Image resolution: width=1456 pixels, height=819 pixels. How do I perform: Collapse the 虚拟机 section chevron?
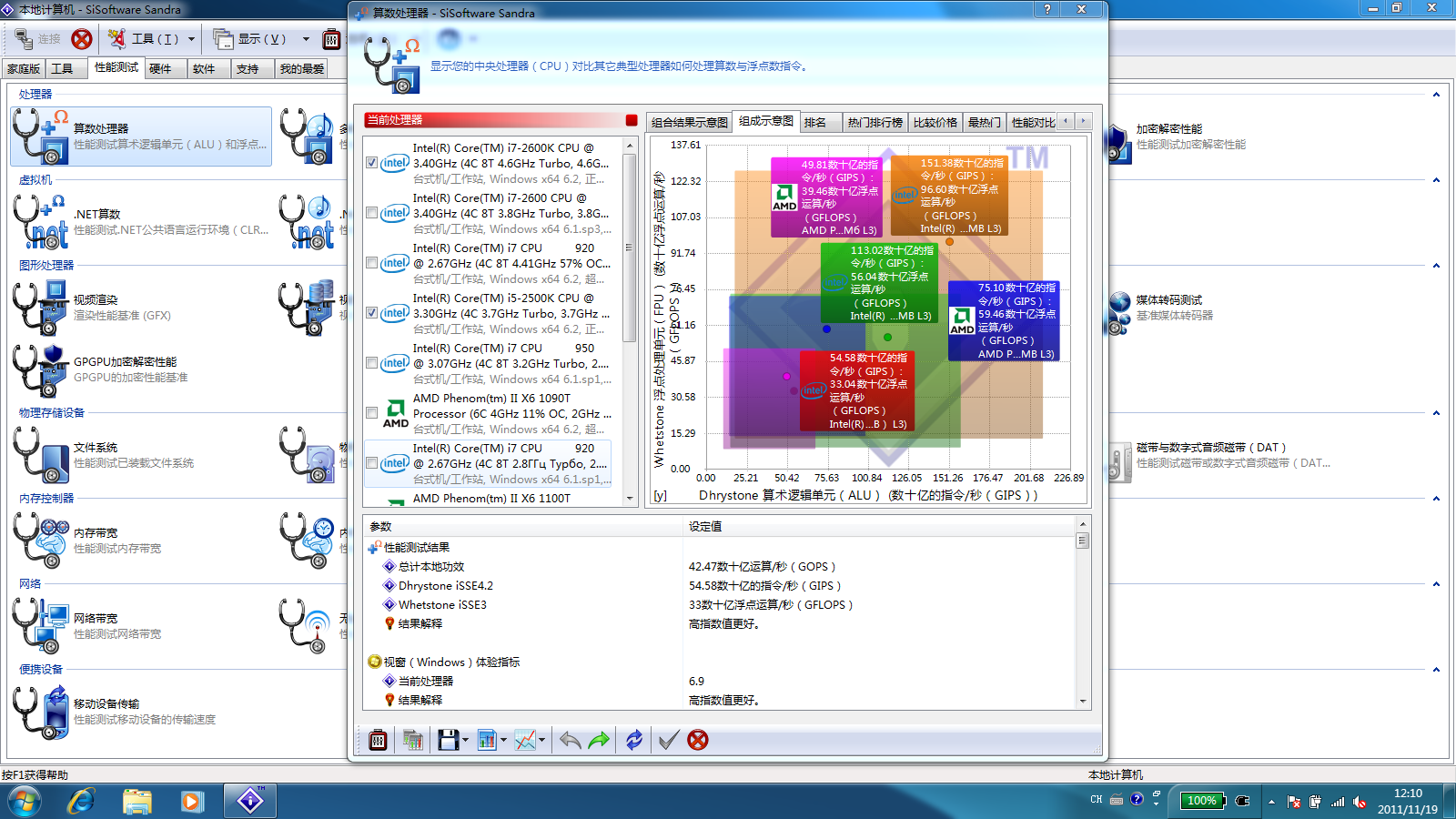click(x=1436, y=180)
